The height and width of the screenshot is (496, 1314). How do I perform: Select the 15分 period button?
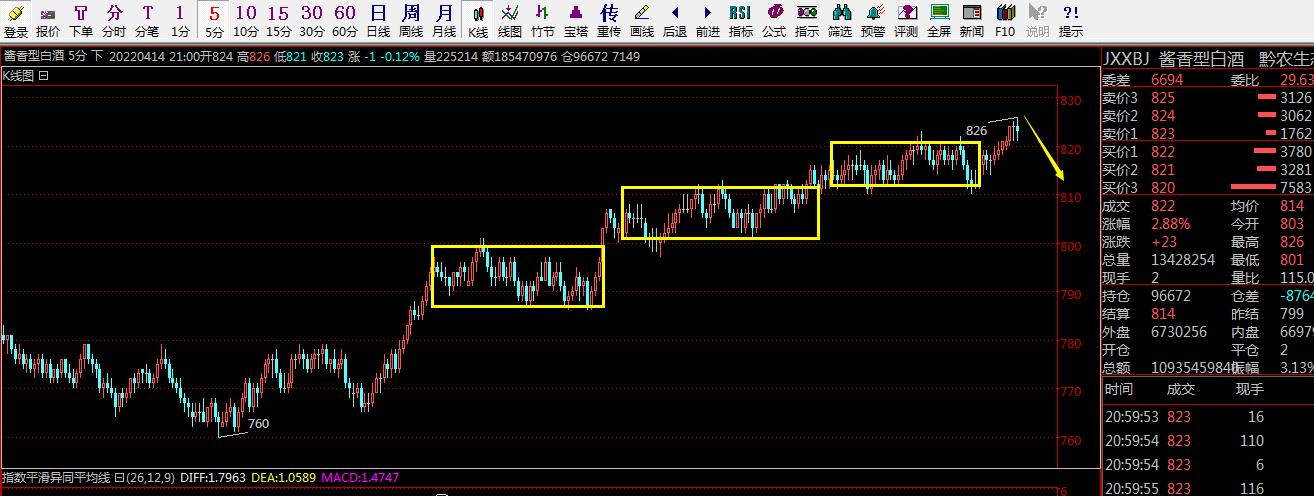(279, 20)
